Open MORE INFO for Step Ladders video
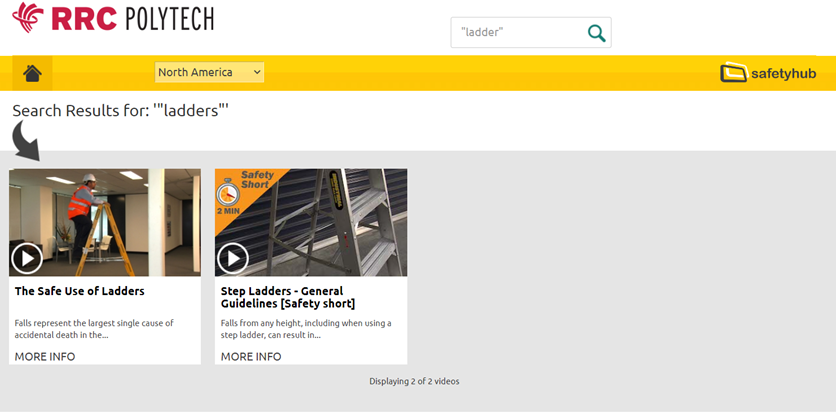The image size is (836, 413). click(x=250, y=356)
